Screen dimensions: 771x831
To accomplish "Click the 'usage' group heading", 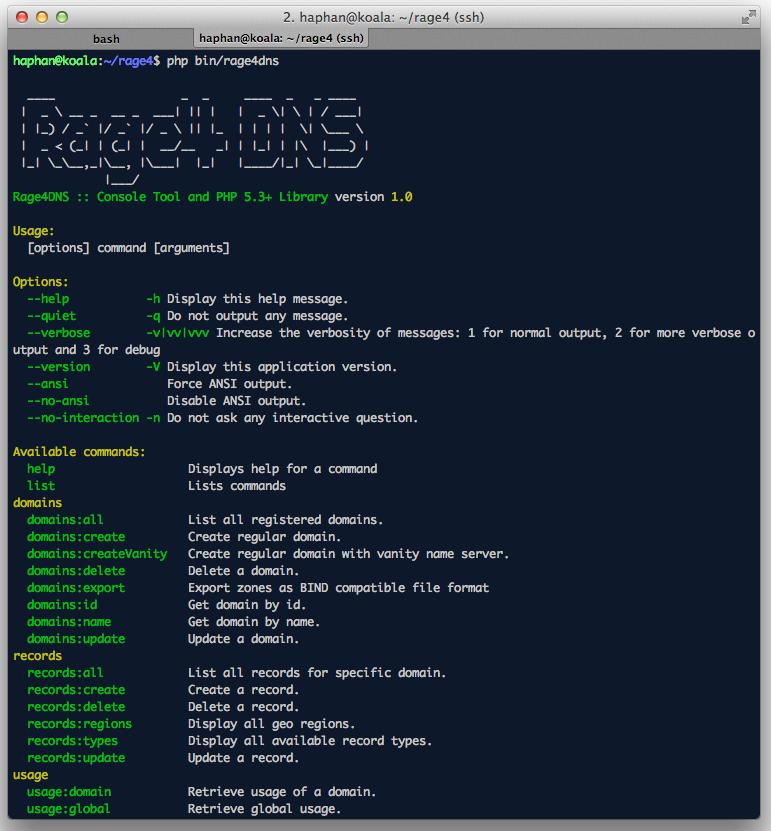I will [30, 775].
